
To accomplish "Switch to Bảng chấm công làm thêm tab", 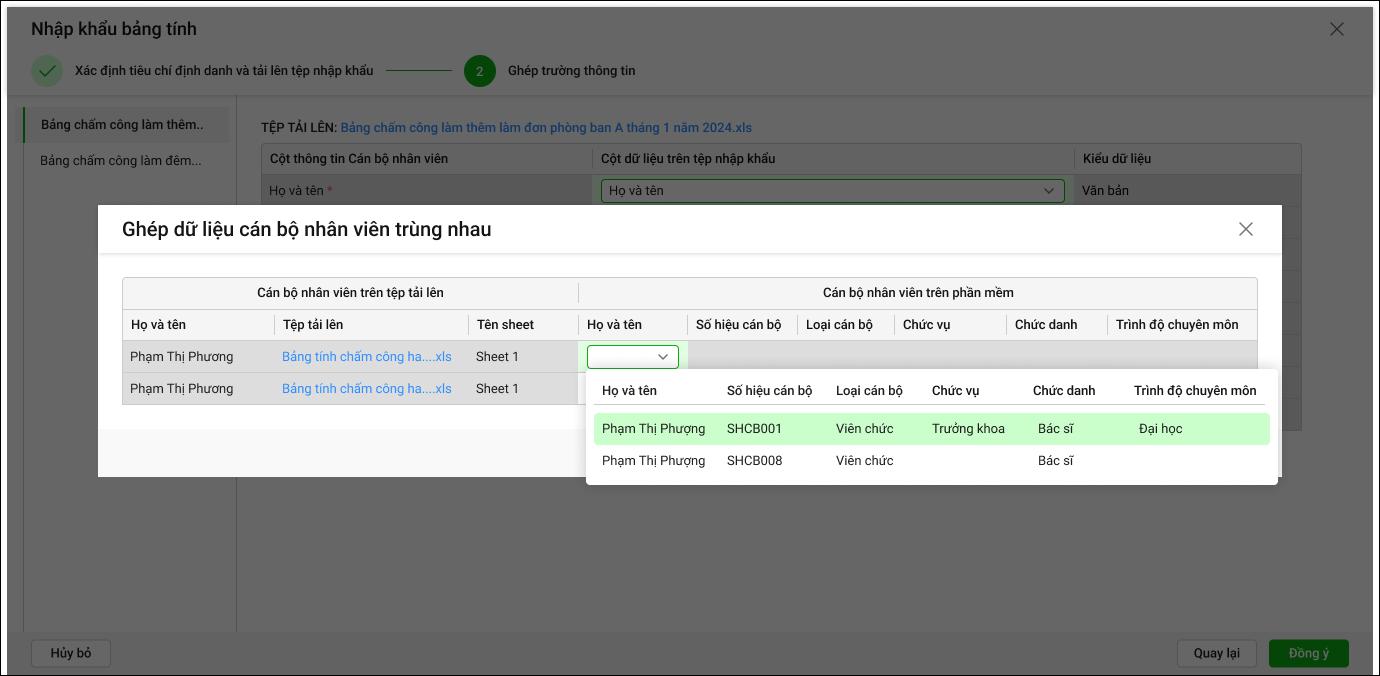I will pos(122,125).
